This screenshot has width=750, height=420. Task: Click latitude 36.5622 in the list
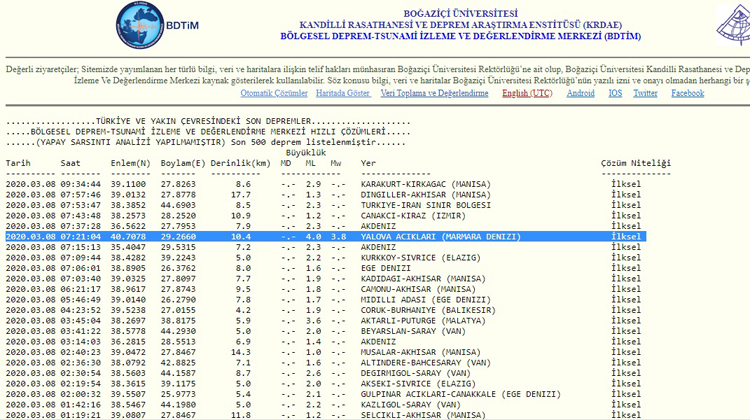pos(128,226)
